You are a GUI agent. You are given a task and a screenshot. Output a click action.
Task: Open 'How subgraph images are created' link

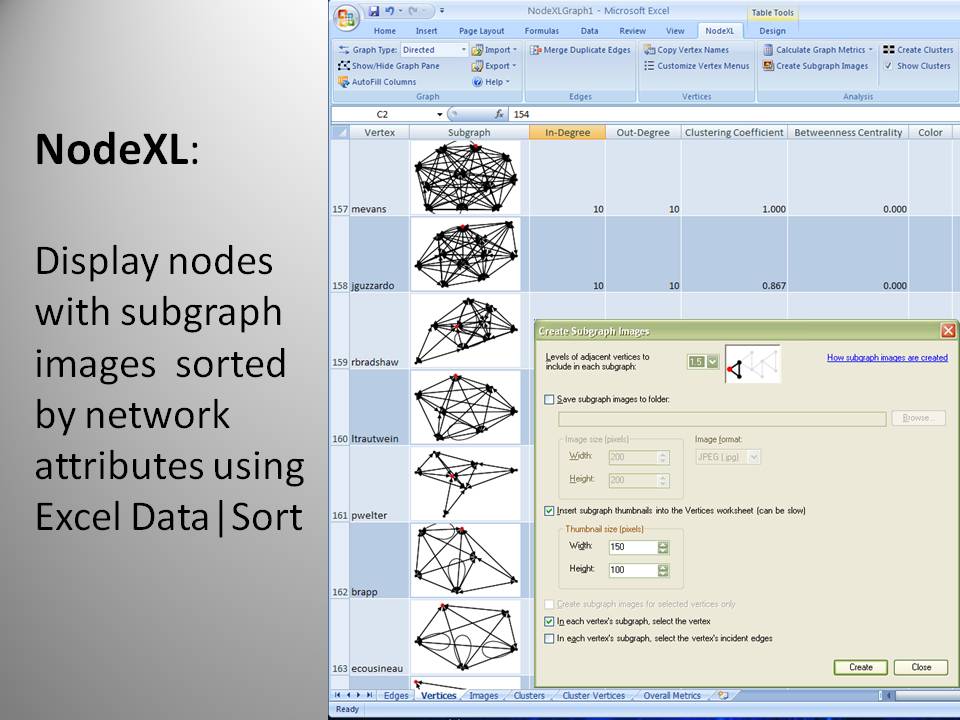887,357
